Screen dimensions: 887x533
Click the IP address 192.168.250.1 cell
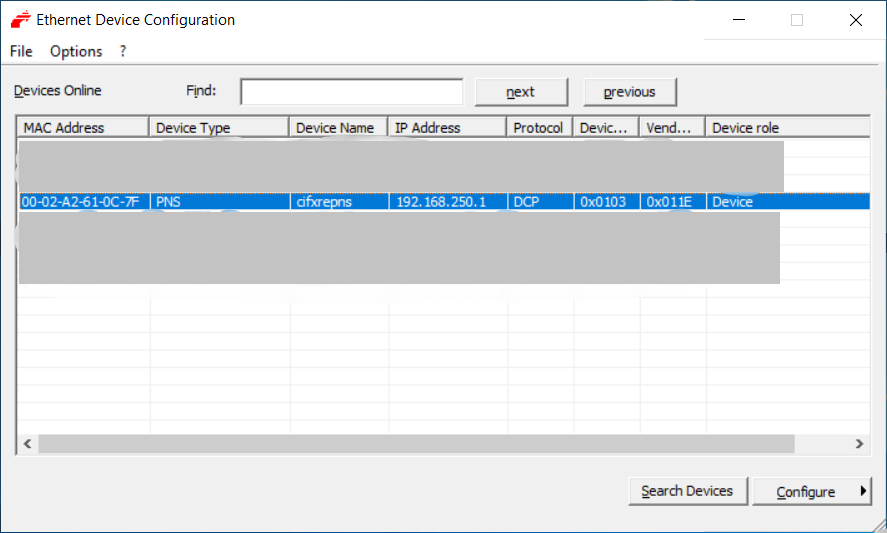click(441, 202)
